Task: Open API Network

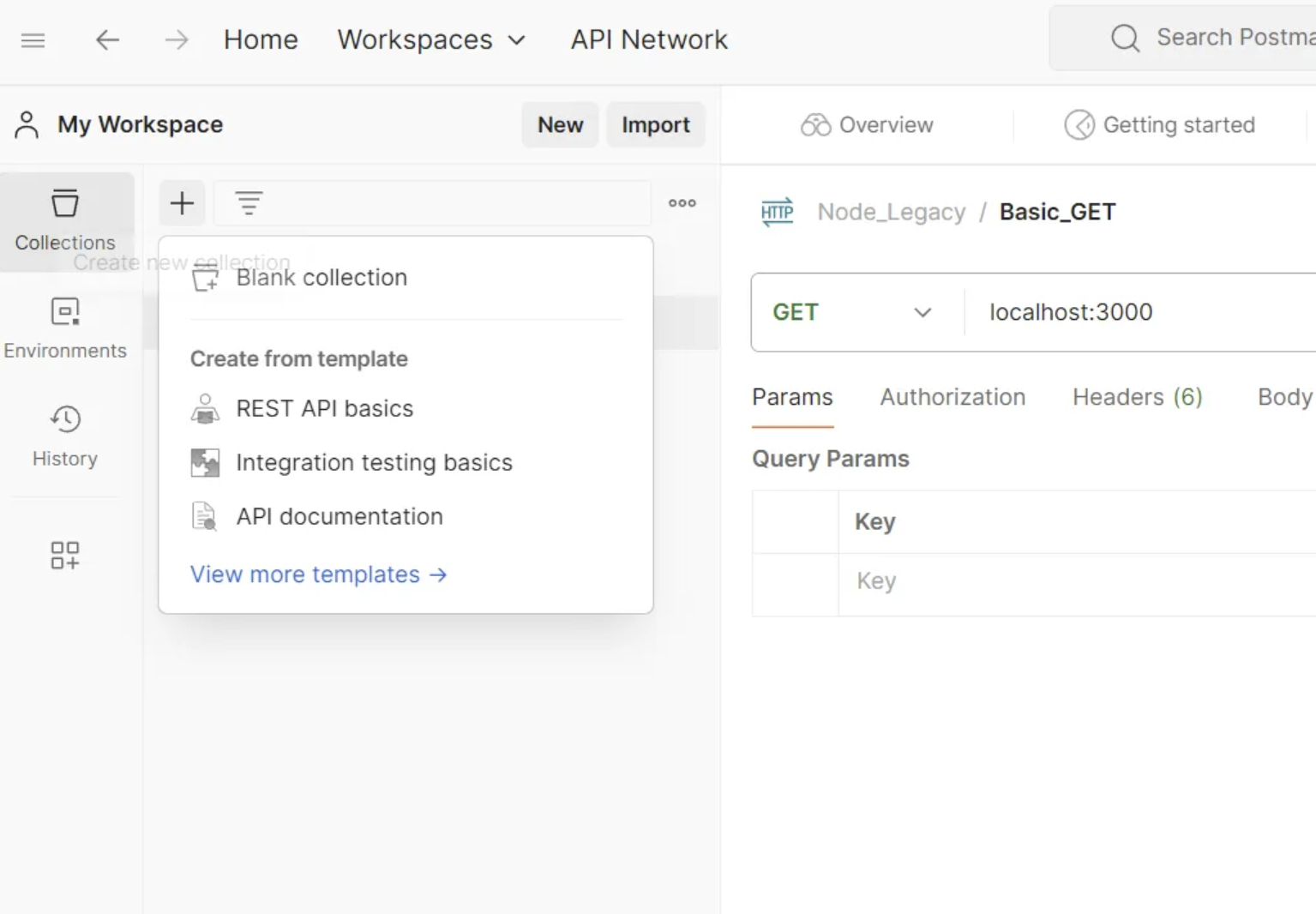Action: [649, 39]
